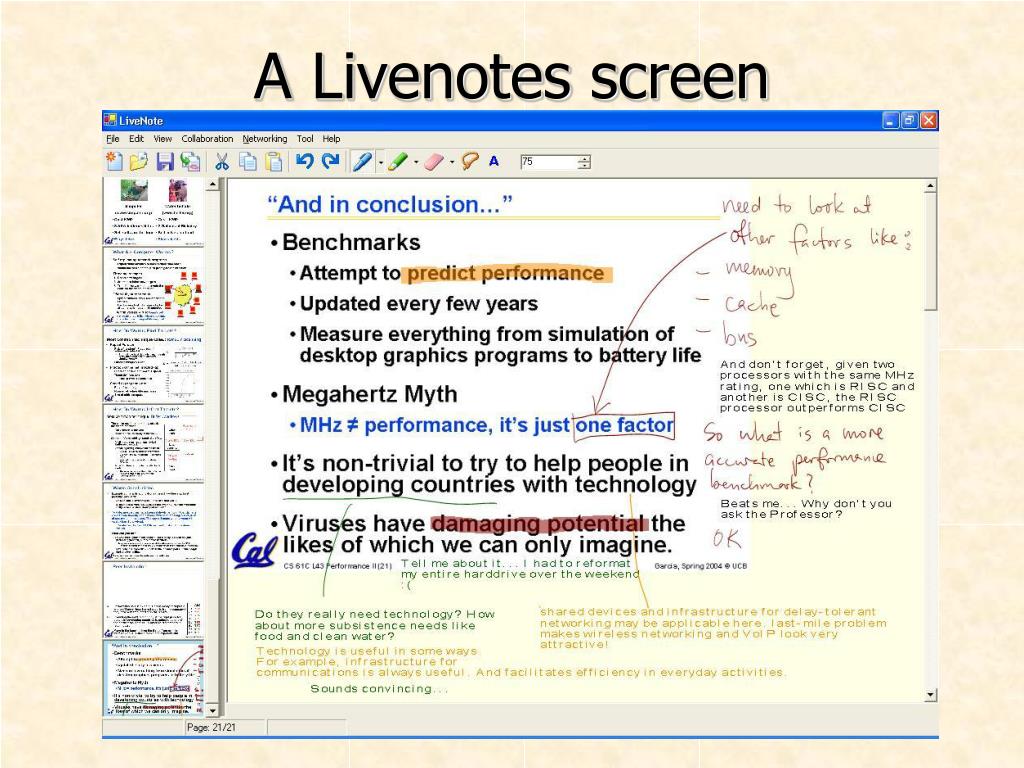Click the highlighted 'predict performance' text
The width and height of the screenshot is (1024, 768).
point(505,273)
